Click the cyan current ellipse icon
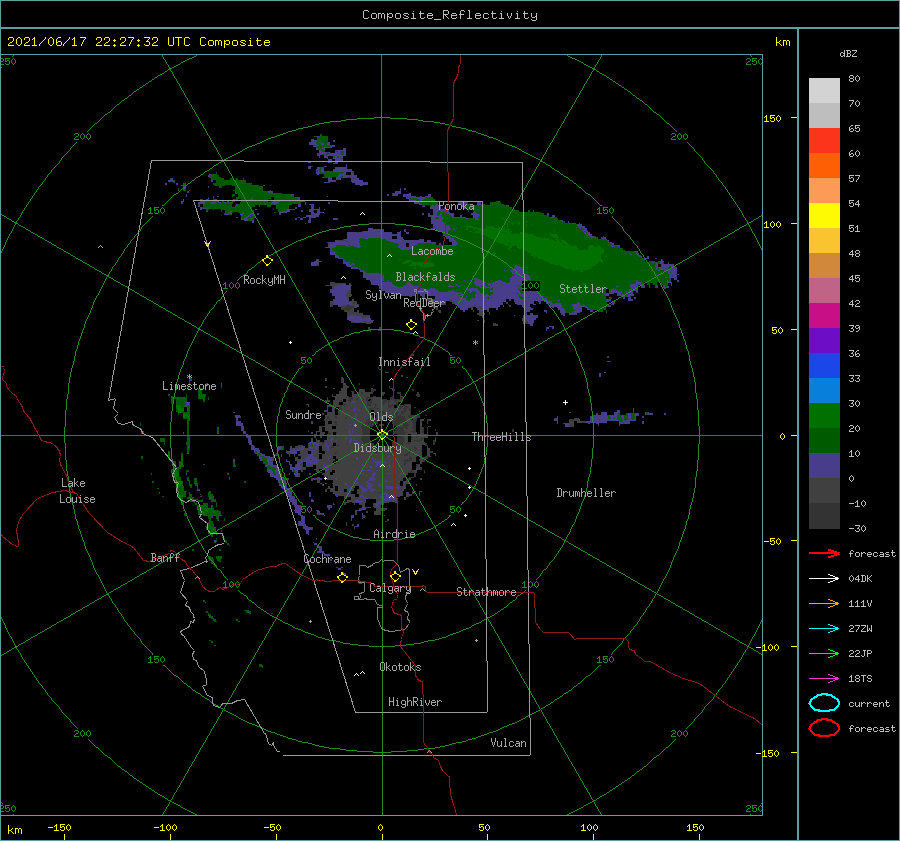Image resolution: width=900 pixels, height=841 pixels. point(824,703)
